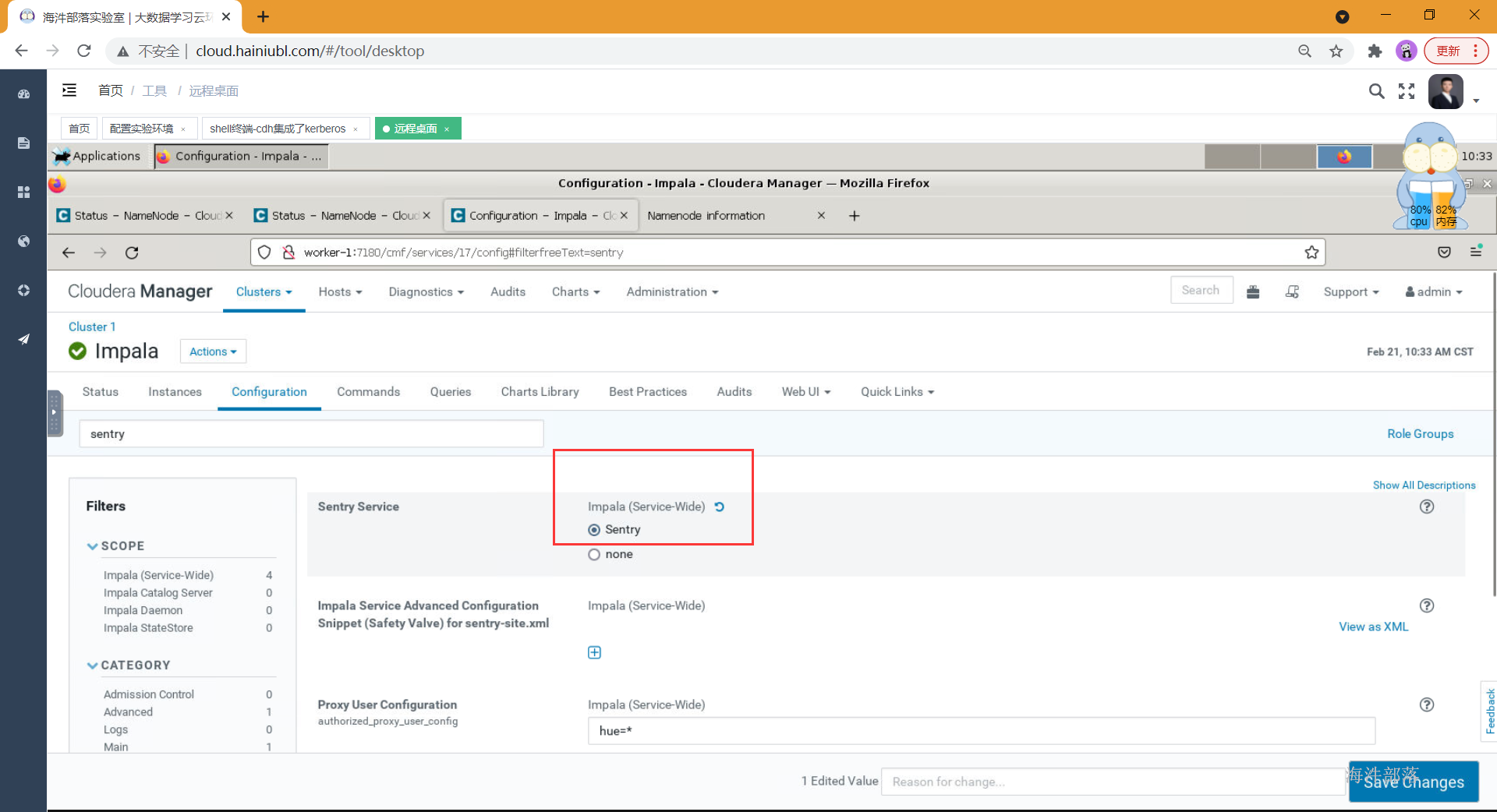Switch to the Instances tab
The width and height of the screenshot is (1497, 812).
(x=175, y=391)
